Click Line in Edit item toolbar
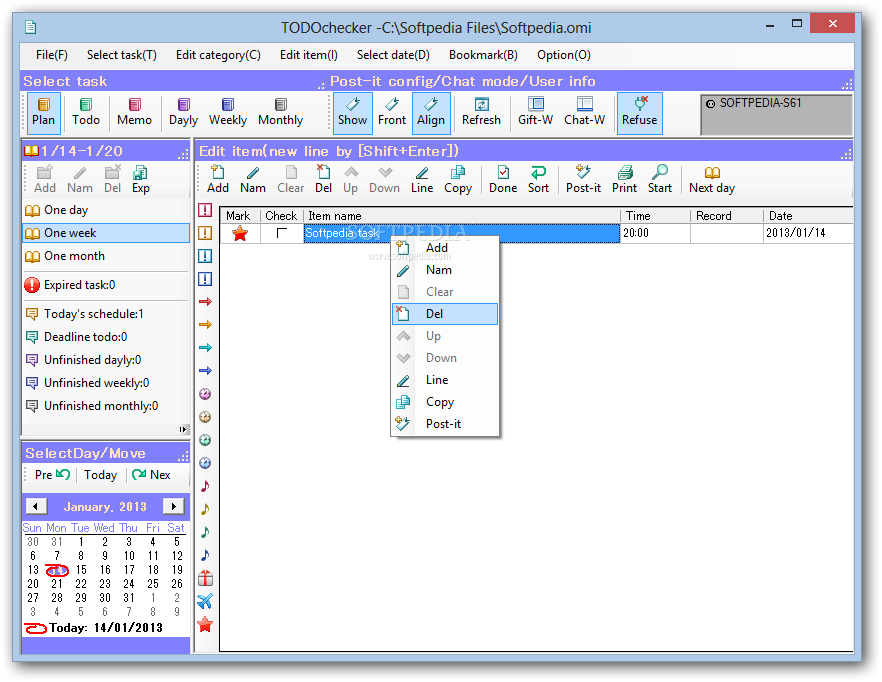Screen dimensions: 882x682 tap(422, 180)
